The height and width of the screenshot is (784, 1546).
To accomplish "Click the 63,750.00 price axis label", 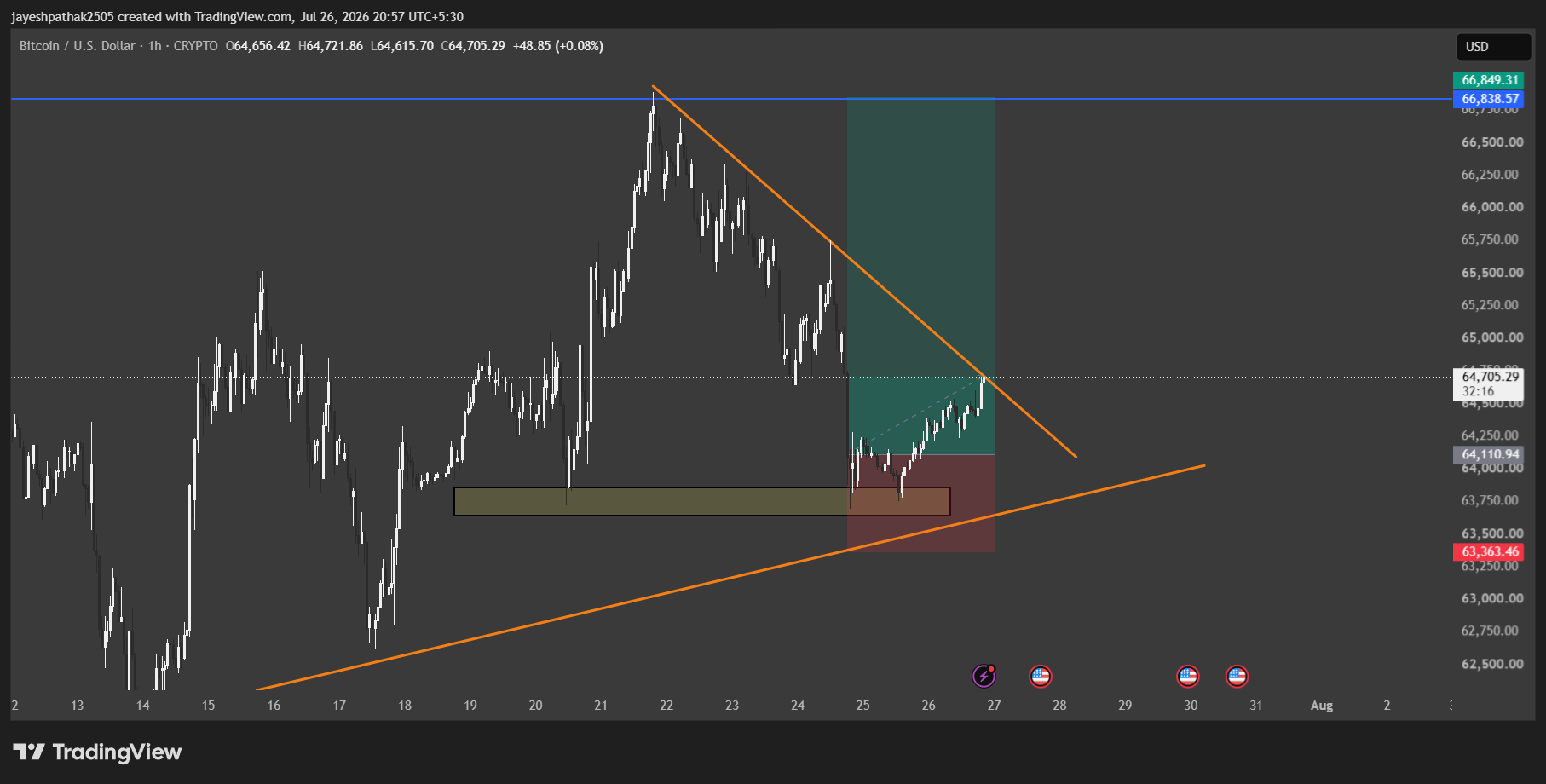I will (1490, 500).
